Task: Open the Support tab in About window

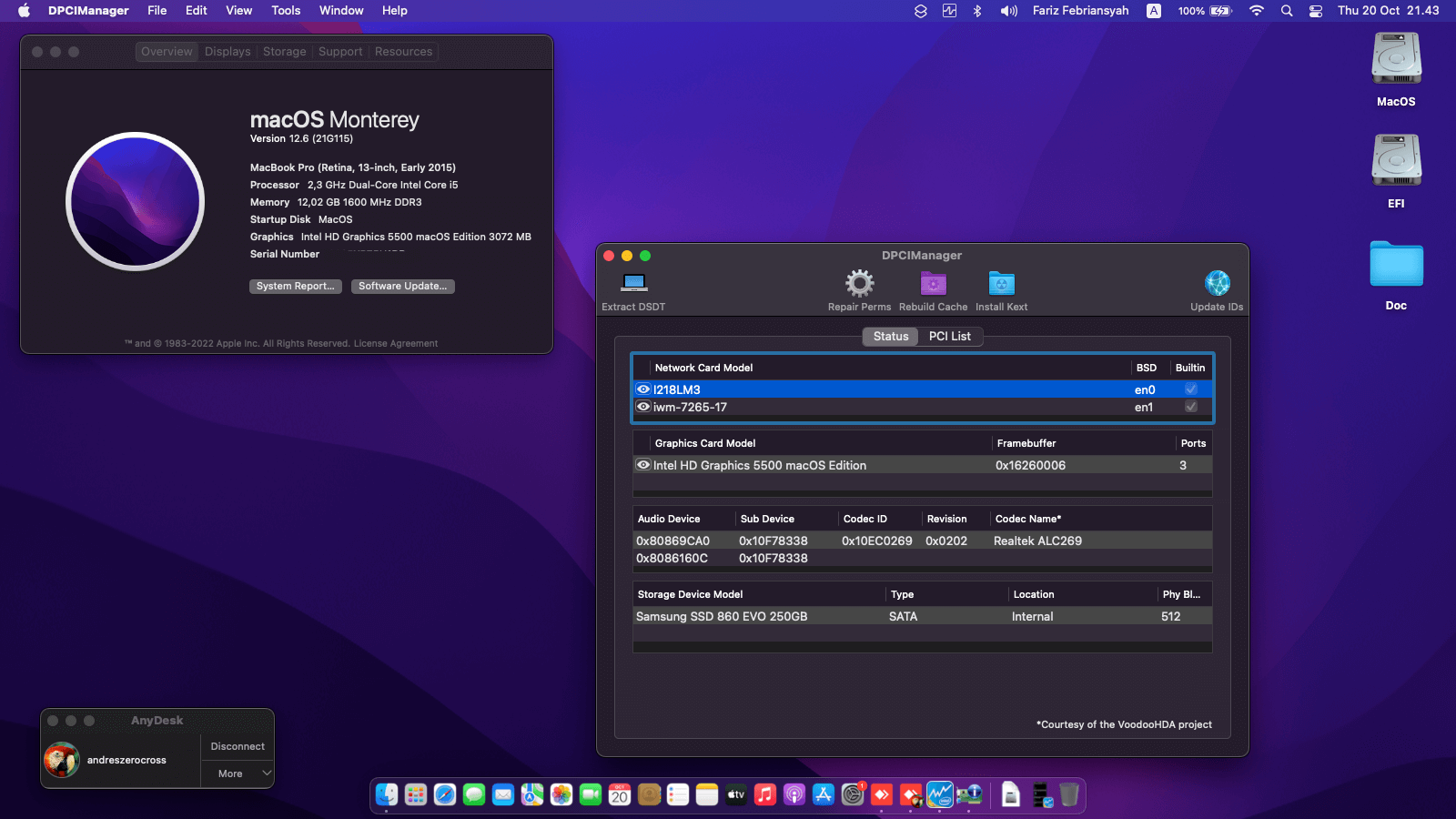Action: coord(340,52)
